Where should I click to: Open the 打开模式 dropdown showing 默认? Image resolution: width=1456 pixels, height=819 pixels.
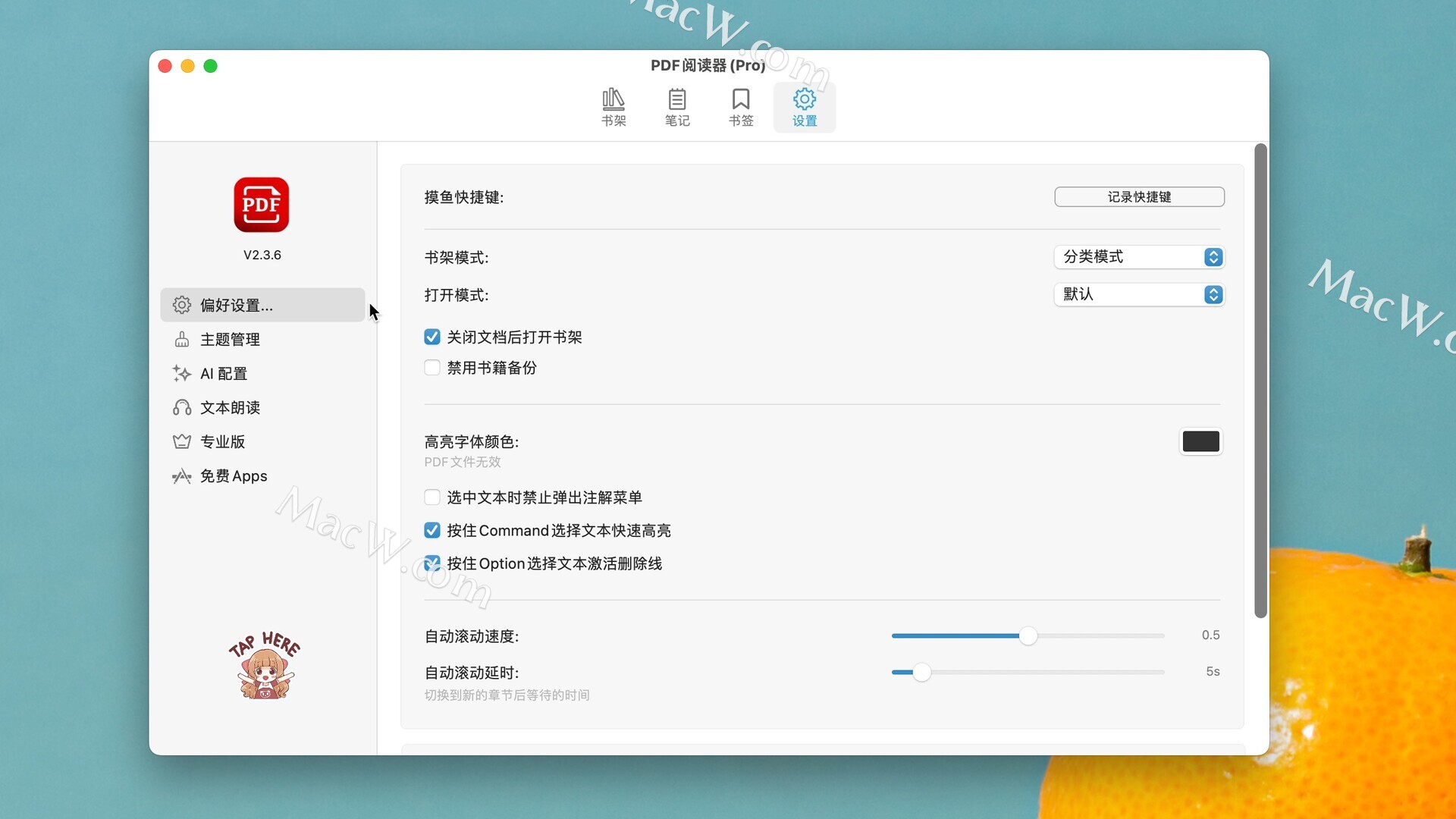click(1139, 294)
